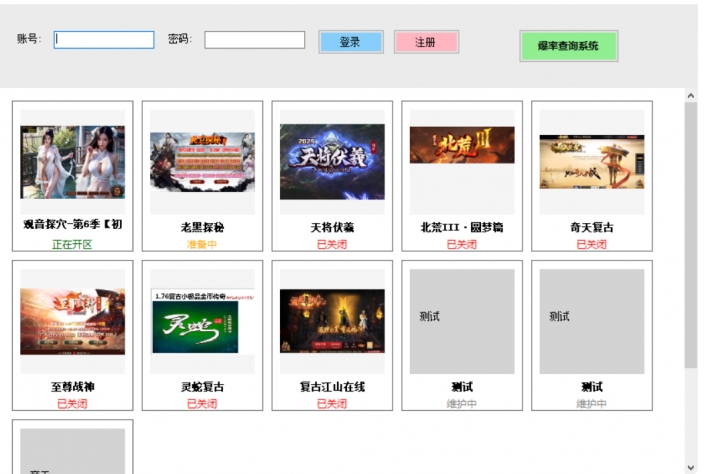Click the 天将伏羲 title label
Screen dimensions: 704x474
point(332,228)
